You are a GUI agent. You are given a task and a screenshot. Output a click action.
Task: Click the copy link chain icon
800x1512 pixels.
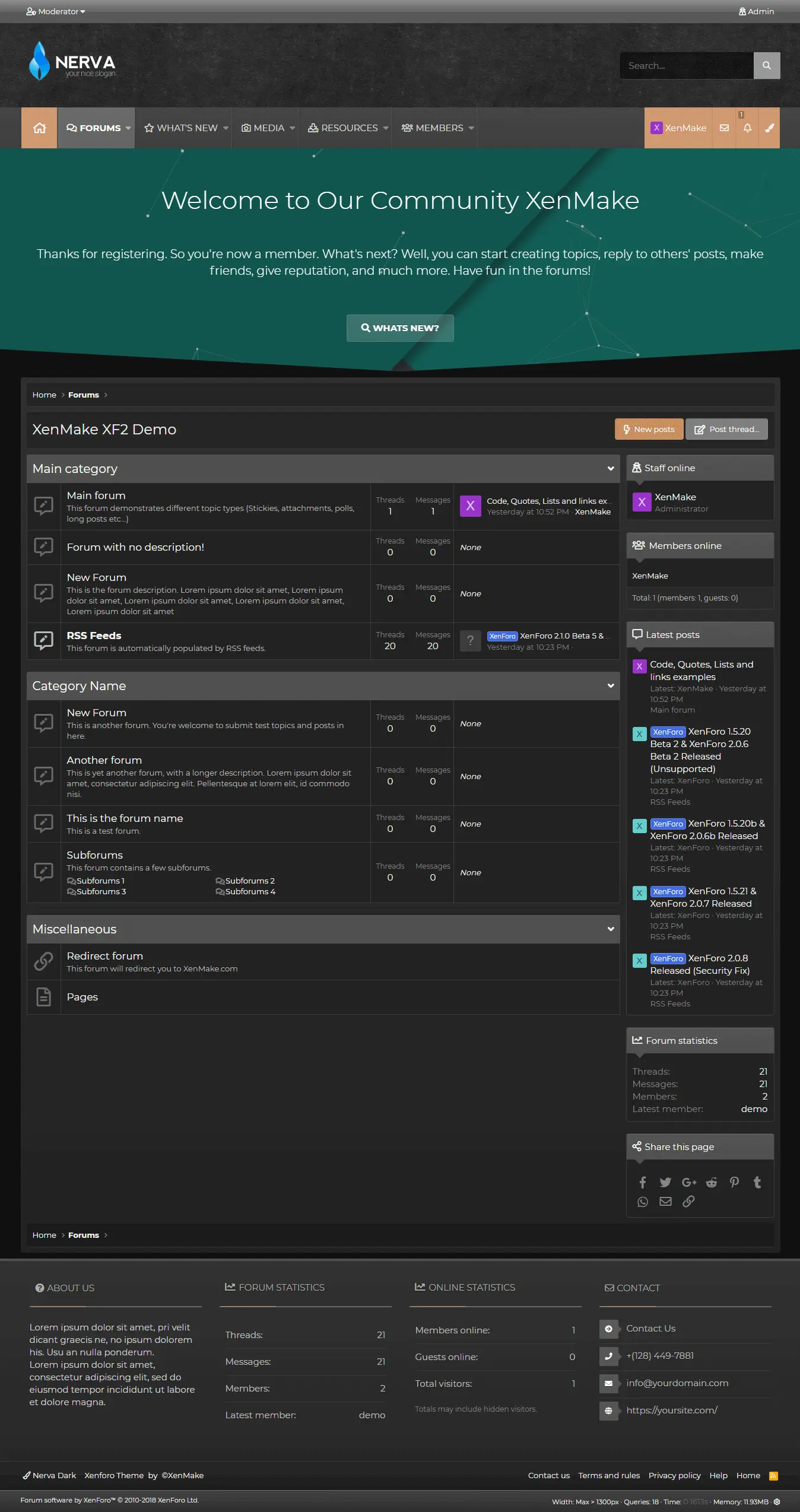point(688,1202)
